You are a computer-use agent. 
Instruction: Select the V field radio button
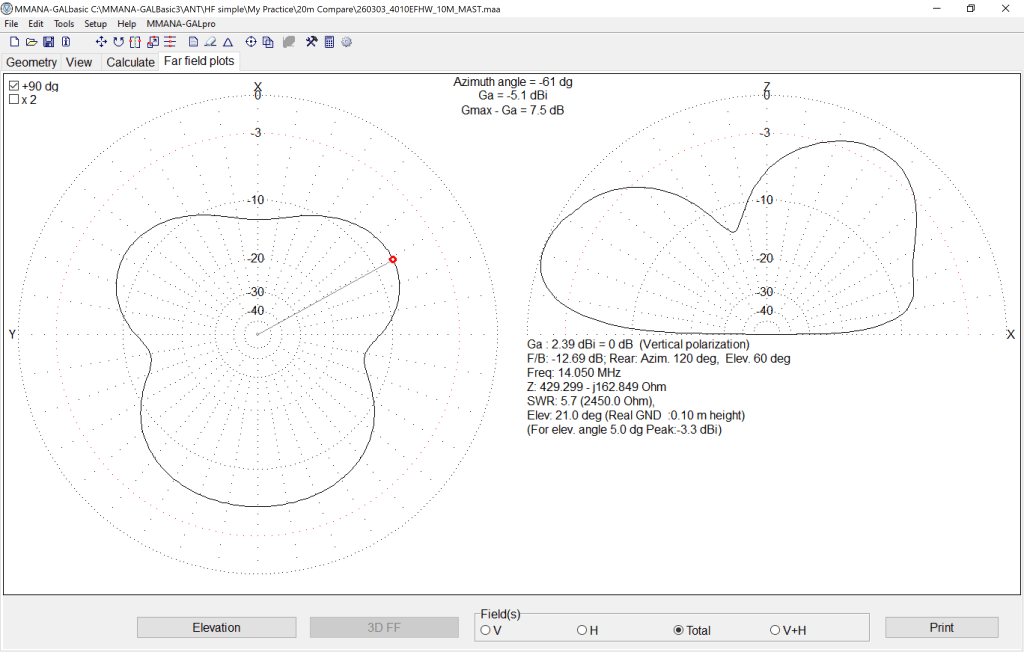click(486, 630)
